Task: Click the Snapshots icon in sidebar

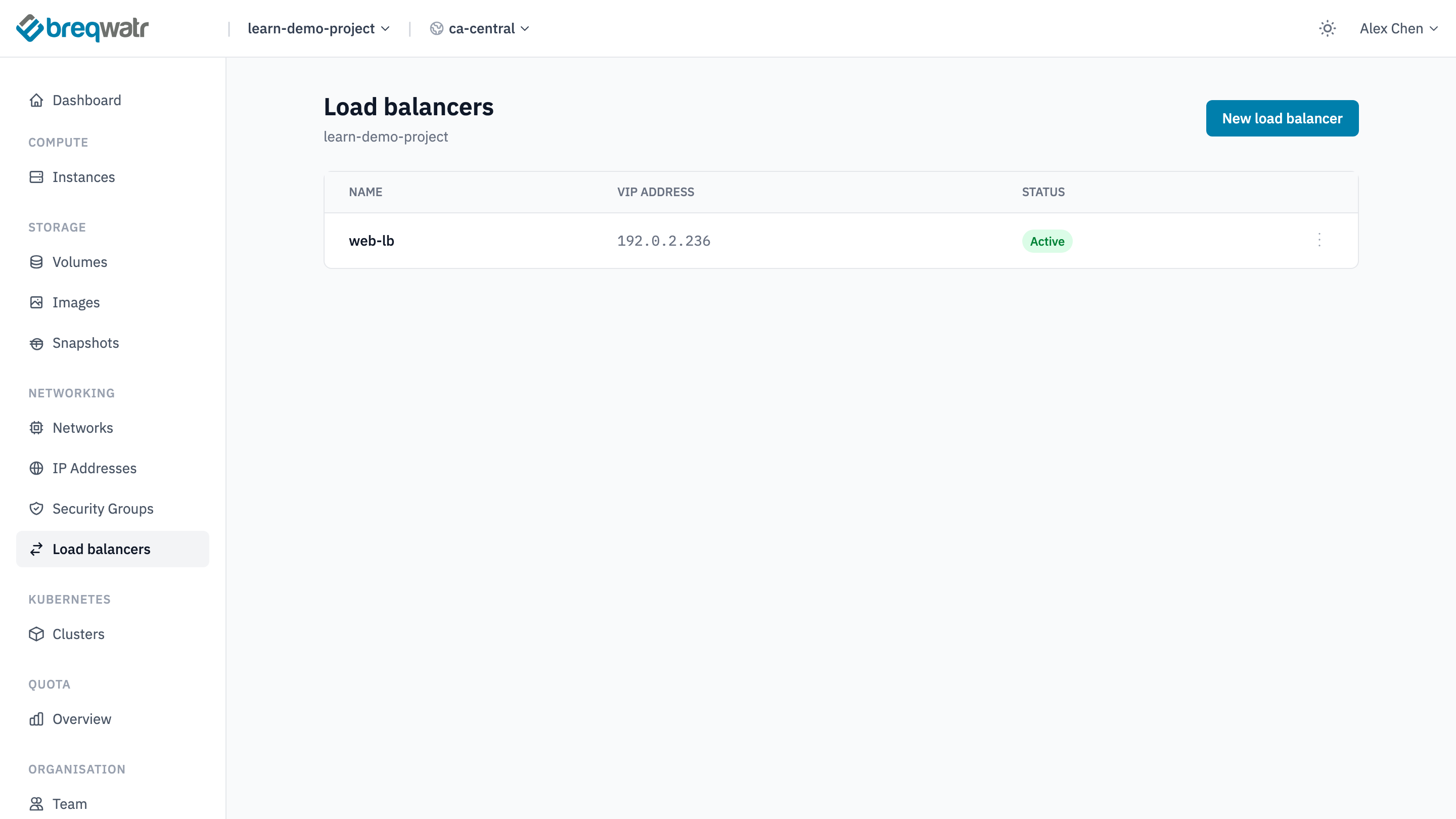Action: [36, 343]
